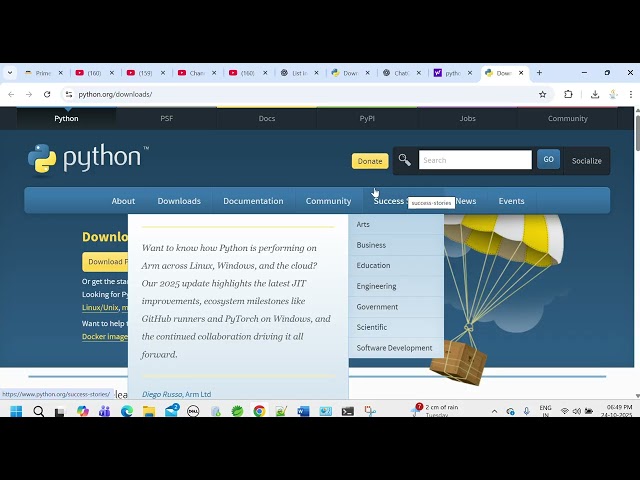640x480 pixels.
Task: Open the Windows Start menu
Action: (x=16, y=411)
